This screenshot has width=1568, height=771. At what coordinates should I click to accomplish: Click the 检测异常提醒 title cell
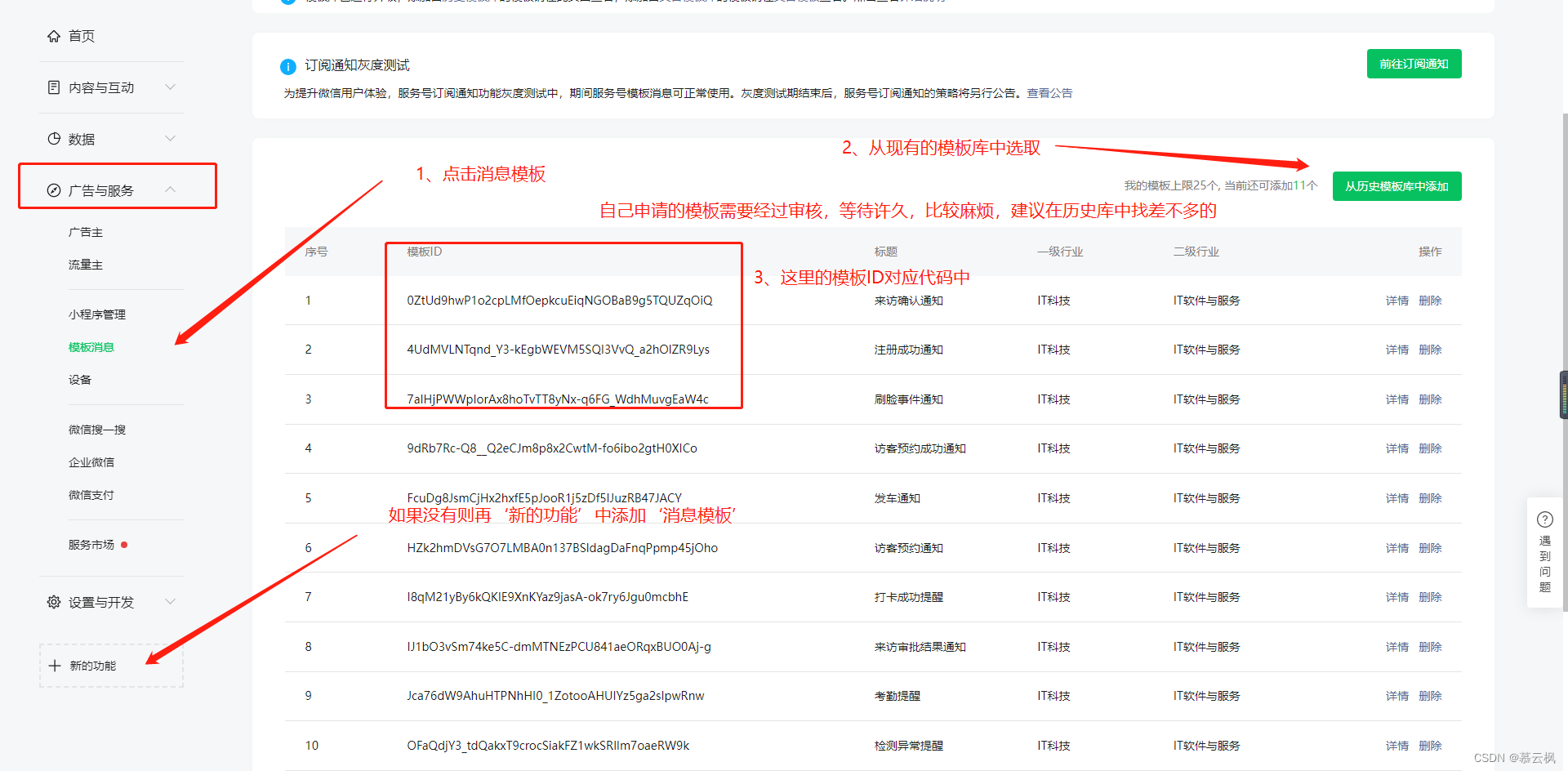pyautogui.click(x=908, y=746)
